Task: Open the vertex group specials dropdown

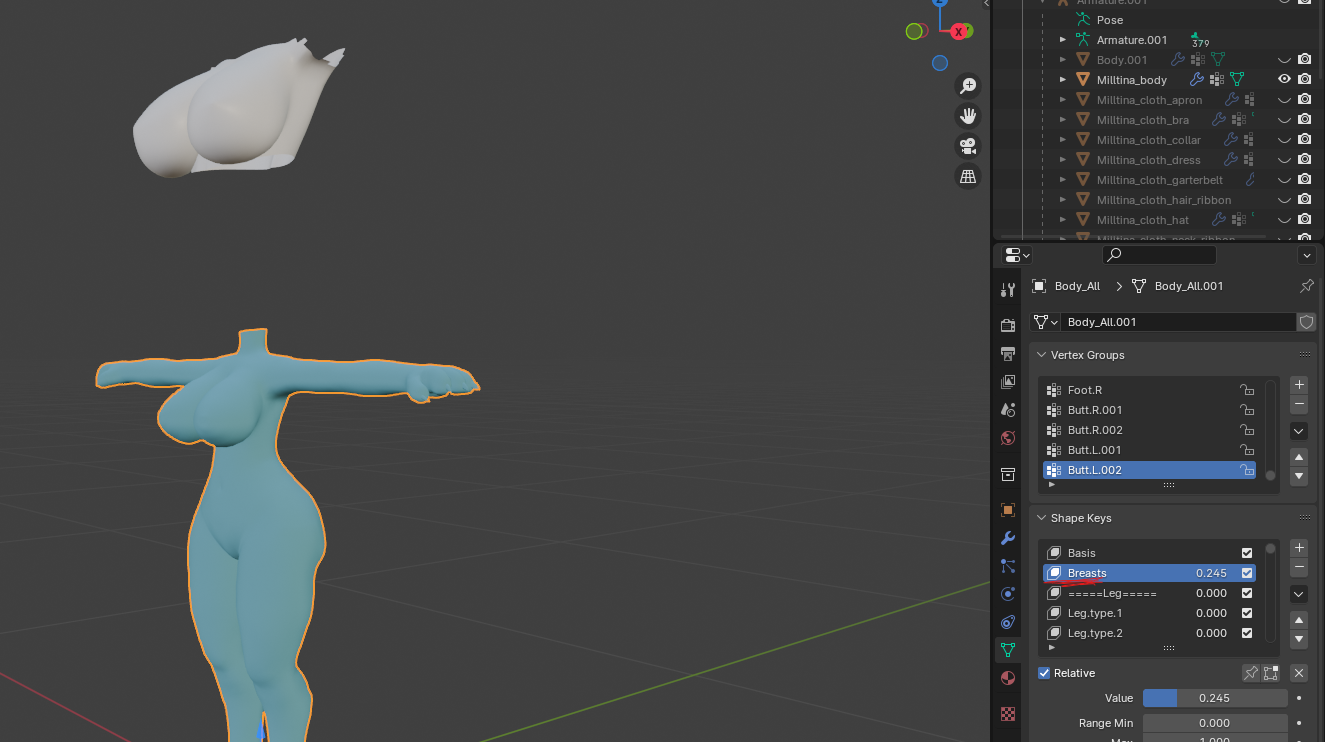Action: point(1299,431)
